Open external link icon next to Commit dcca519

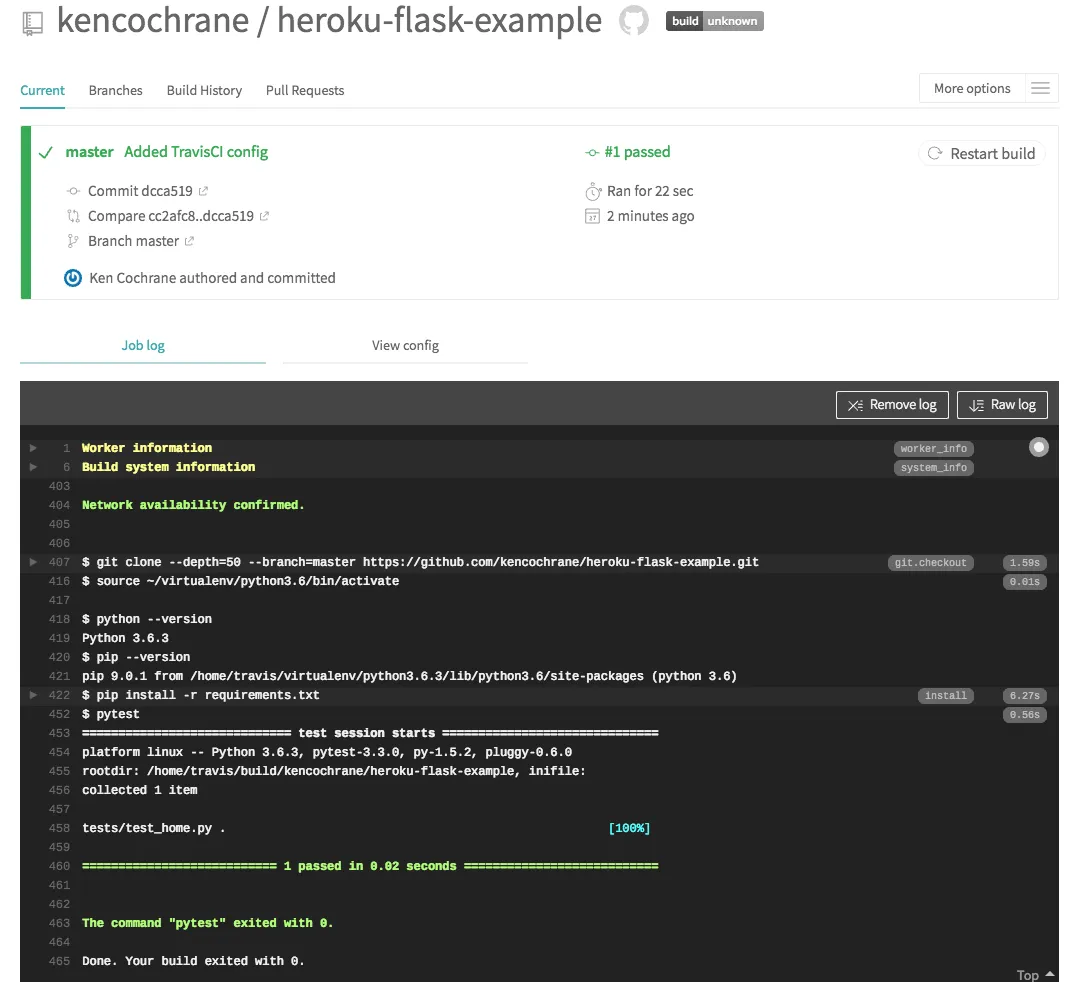203,191
